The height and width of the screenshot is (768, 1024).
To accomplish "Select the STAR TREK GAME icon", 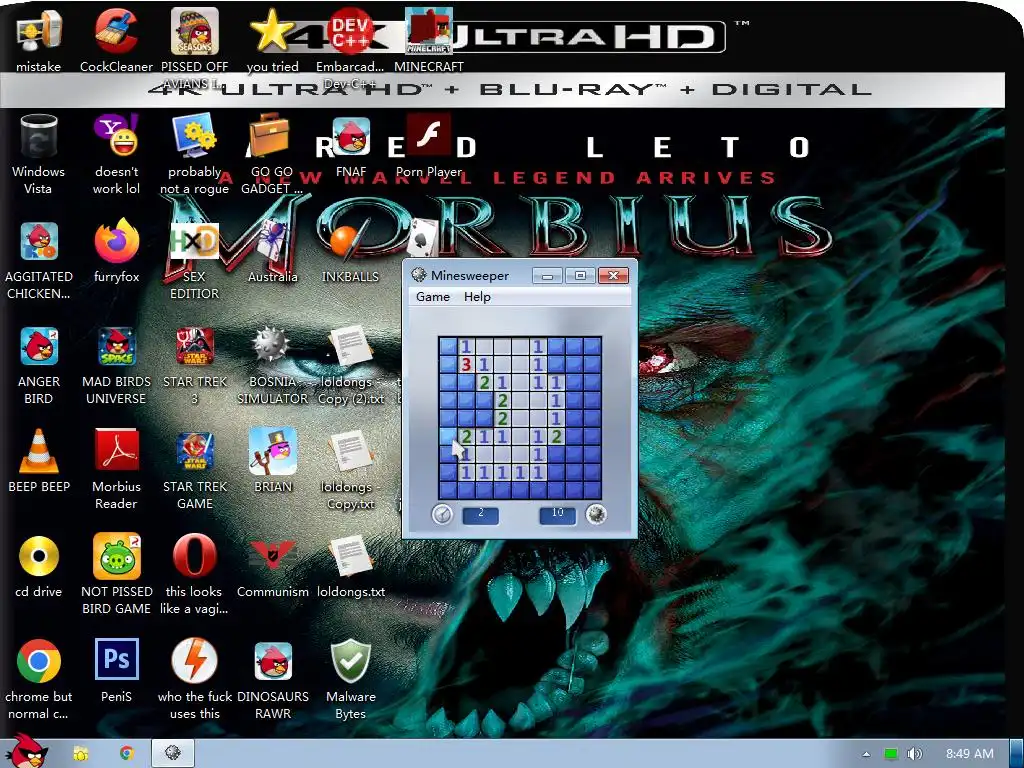I will pyautogui.click(x=195, y=469).
